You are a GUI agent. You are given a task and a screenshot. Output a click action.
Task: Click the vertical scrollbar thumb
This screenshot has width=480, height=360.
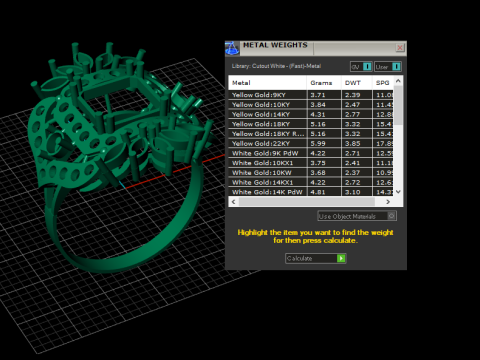click(x=398, y=105)
